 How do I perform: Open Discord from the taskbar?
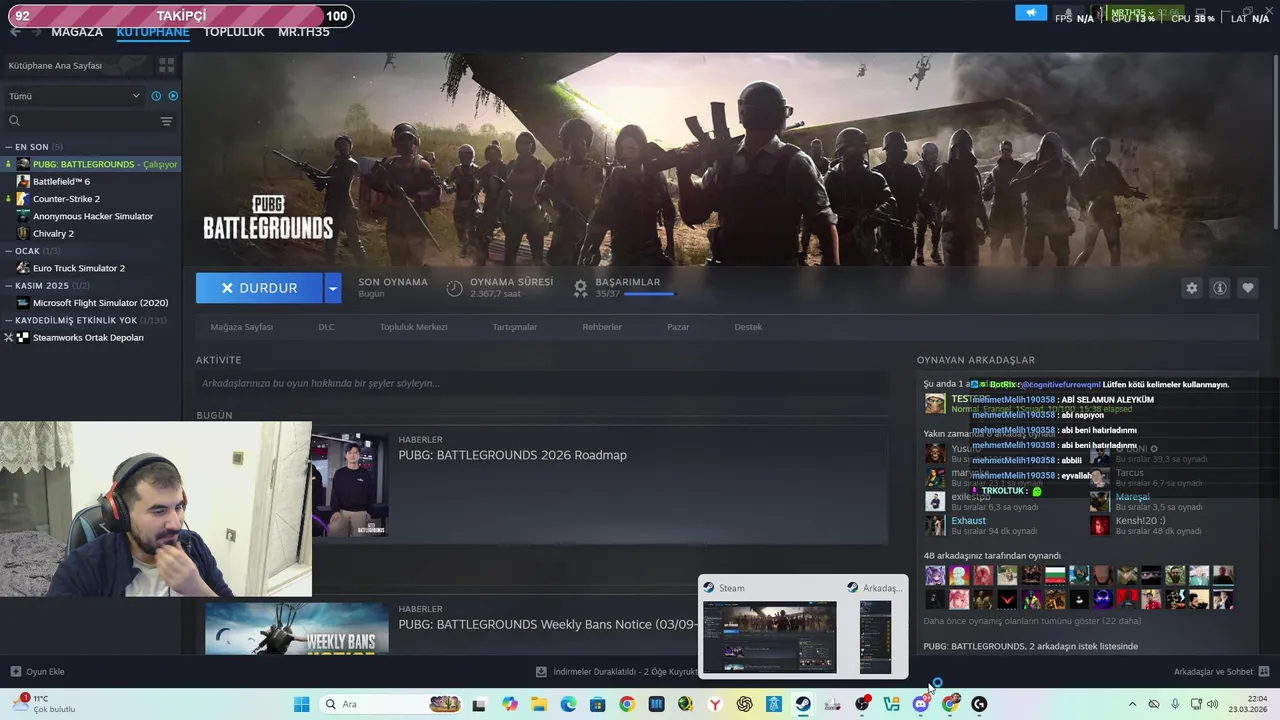click(921, 704)
